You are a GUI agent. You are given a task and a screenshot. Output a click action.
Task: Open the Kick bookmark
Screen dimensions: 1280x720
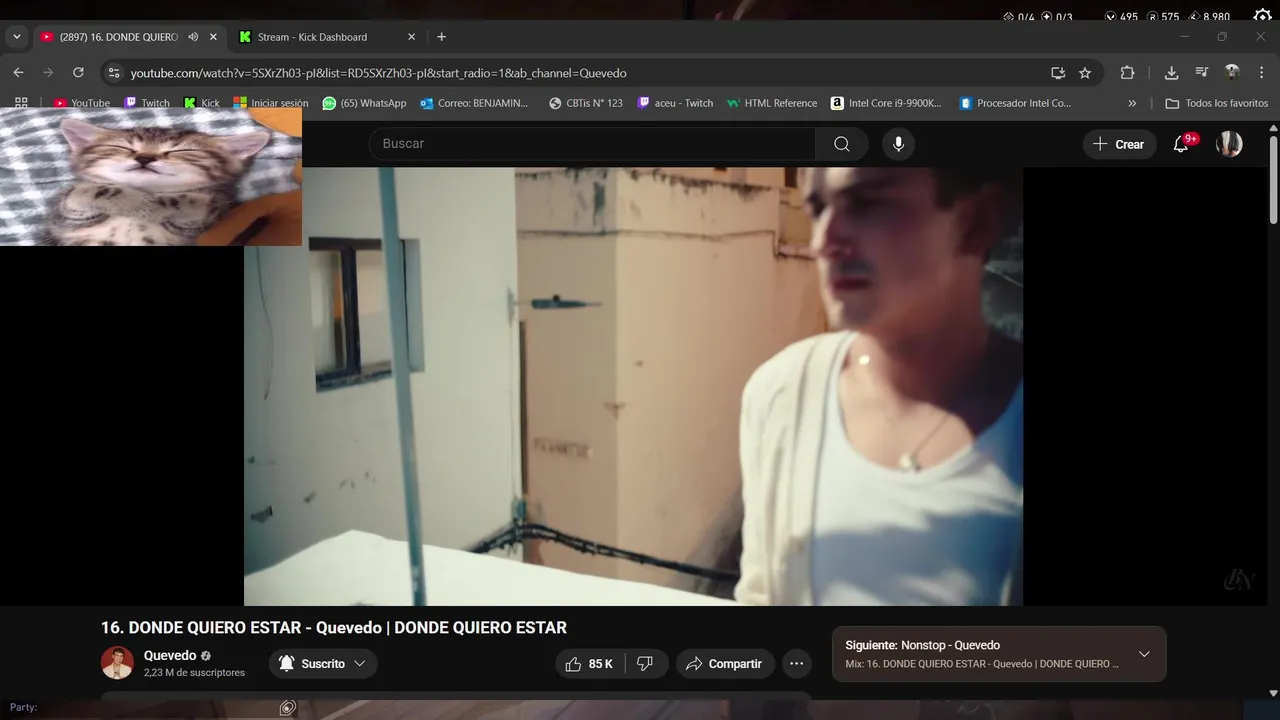coord(201,103)
